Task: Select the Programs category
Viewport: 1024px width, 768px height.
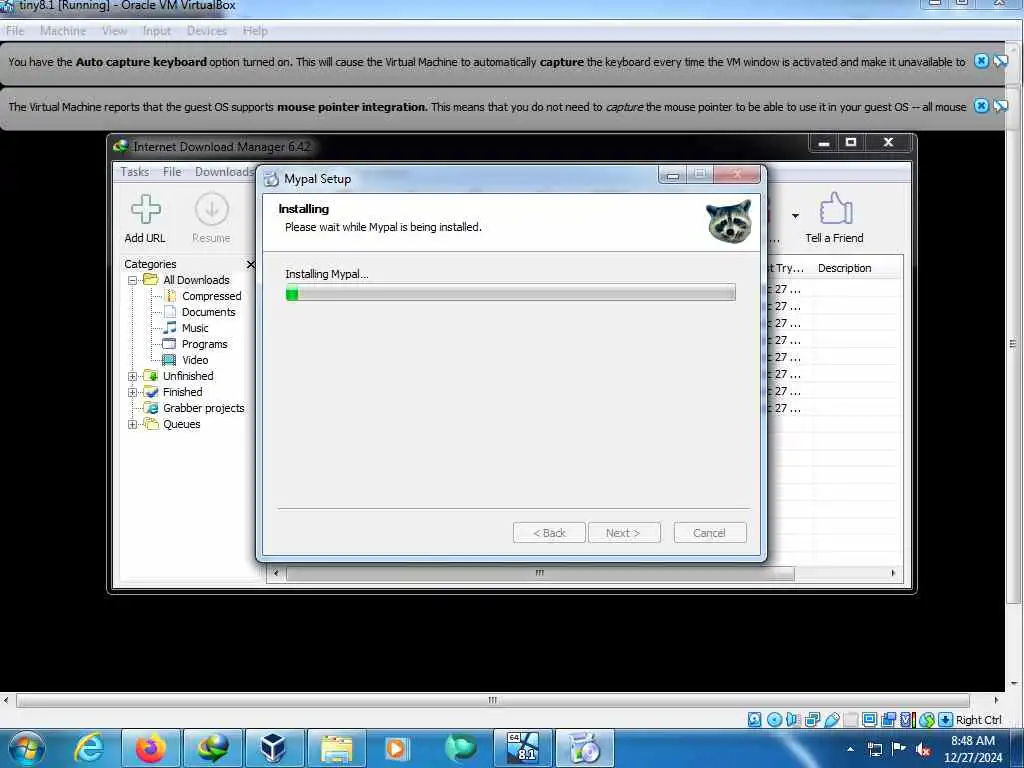Action: pyautogui.click(x=204, y=344)
